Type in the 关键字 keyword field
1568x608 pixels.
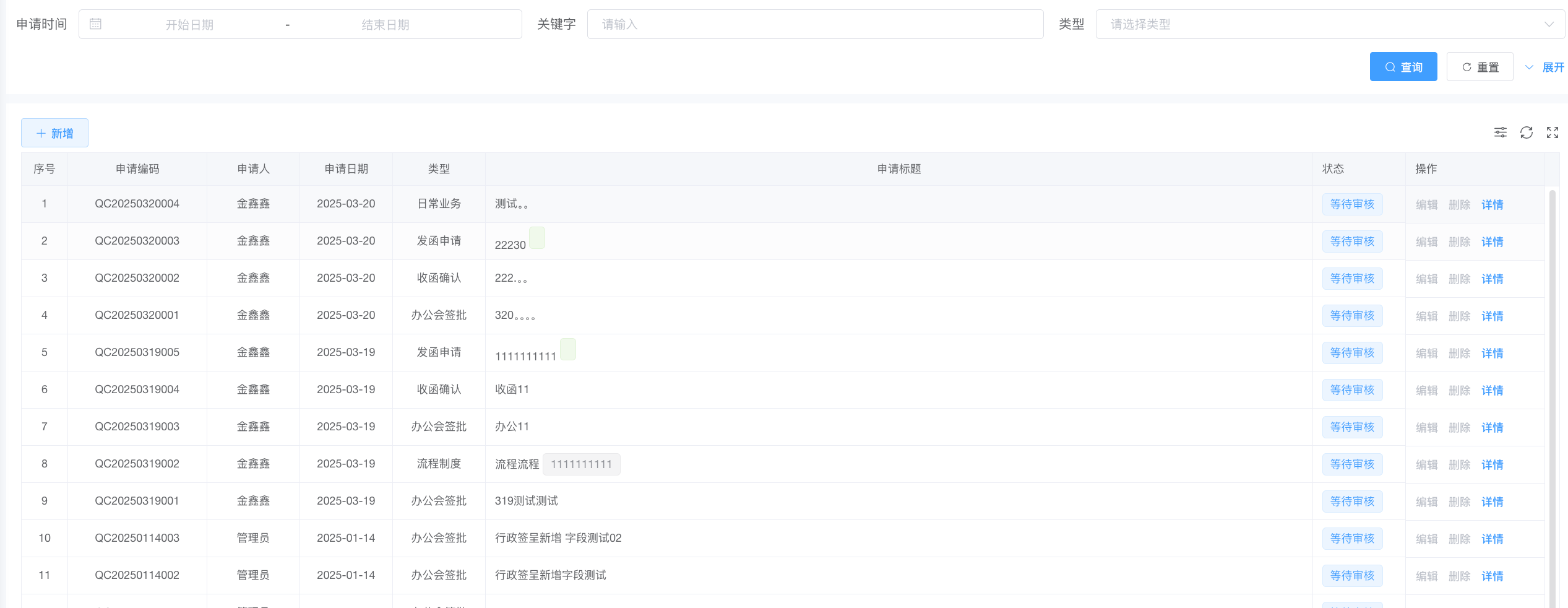click(x=814, y=24)
